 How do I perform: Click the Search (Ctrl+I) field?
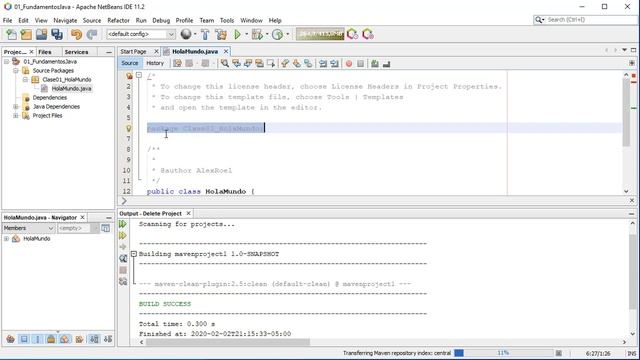pos(586,20)
